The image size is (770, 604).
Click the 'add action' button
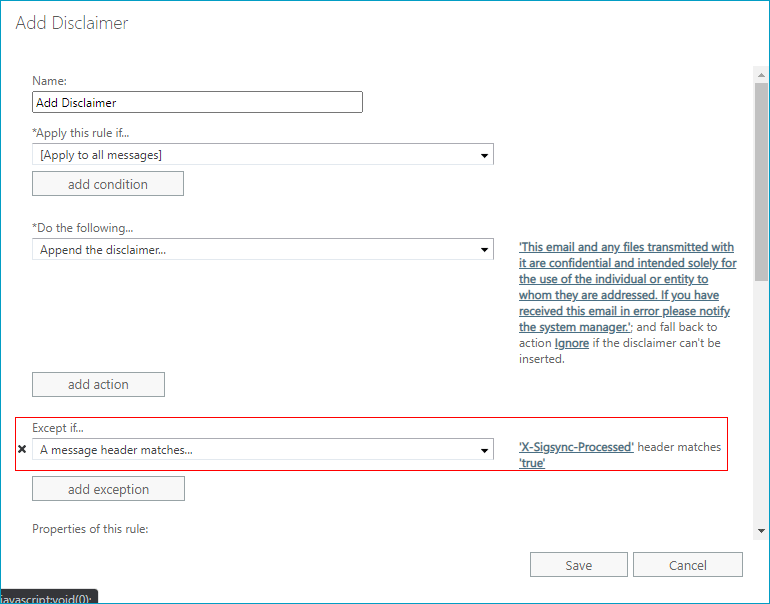[98, 384]
